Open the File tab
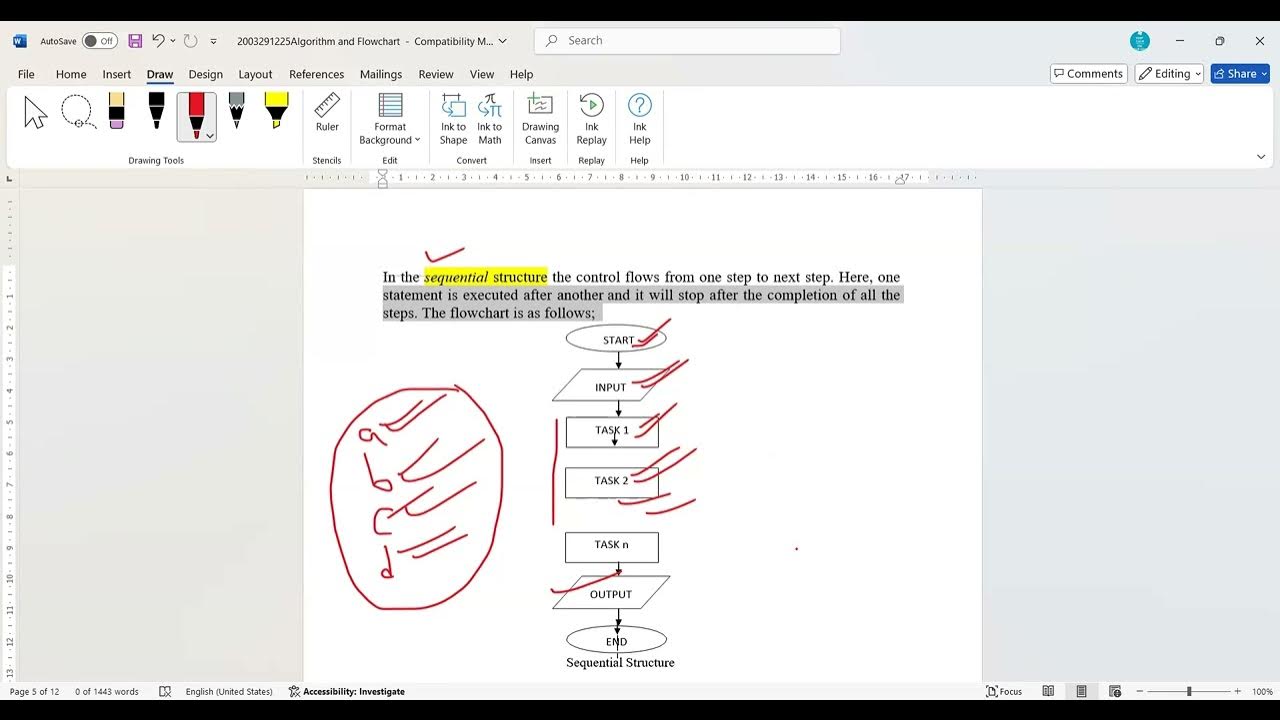1280x720 pixels. [x=26, y=74]
